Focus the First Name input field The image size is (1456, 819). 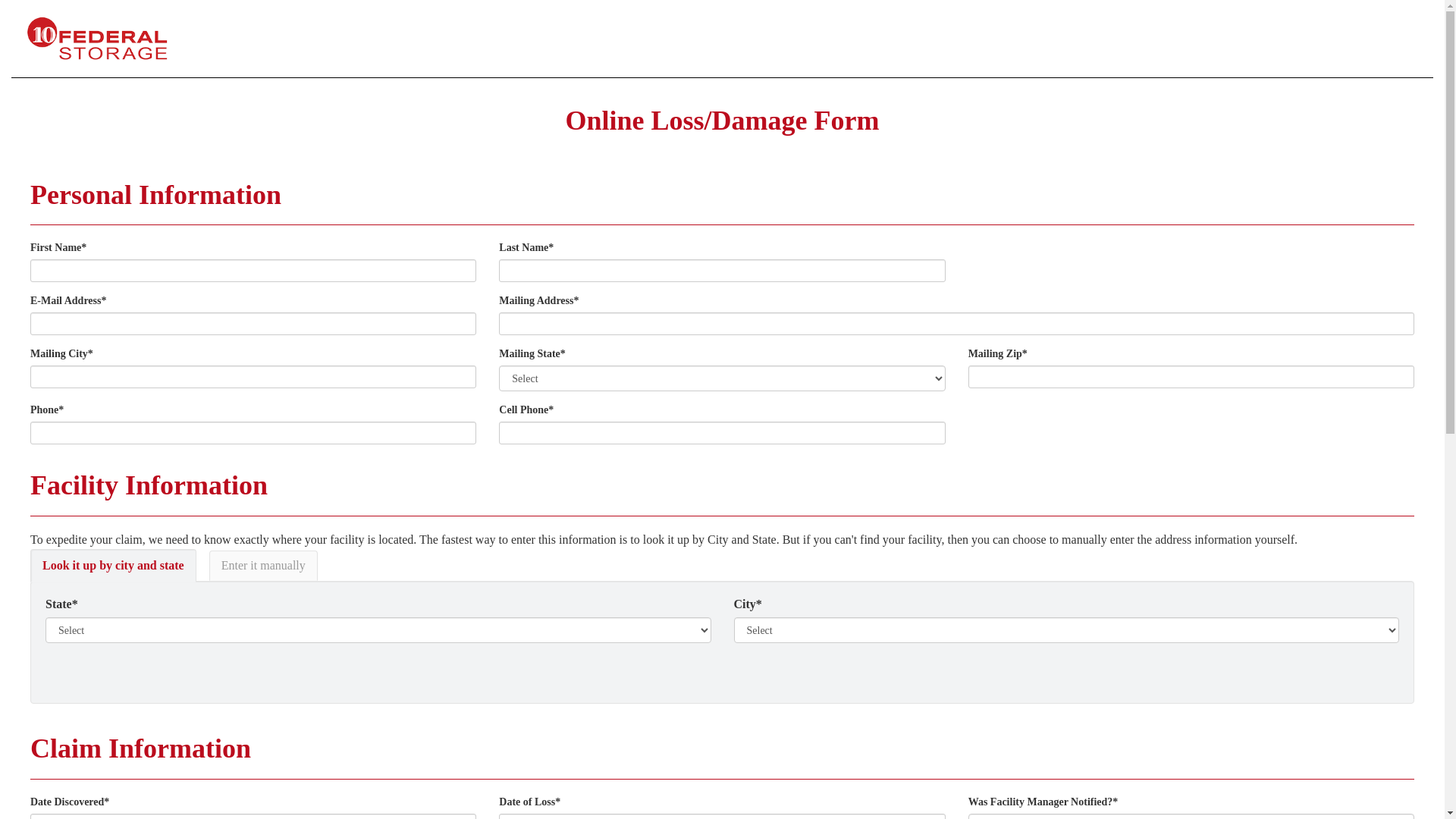click(253, 271)
